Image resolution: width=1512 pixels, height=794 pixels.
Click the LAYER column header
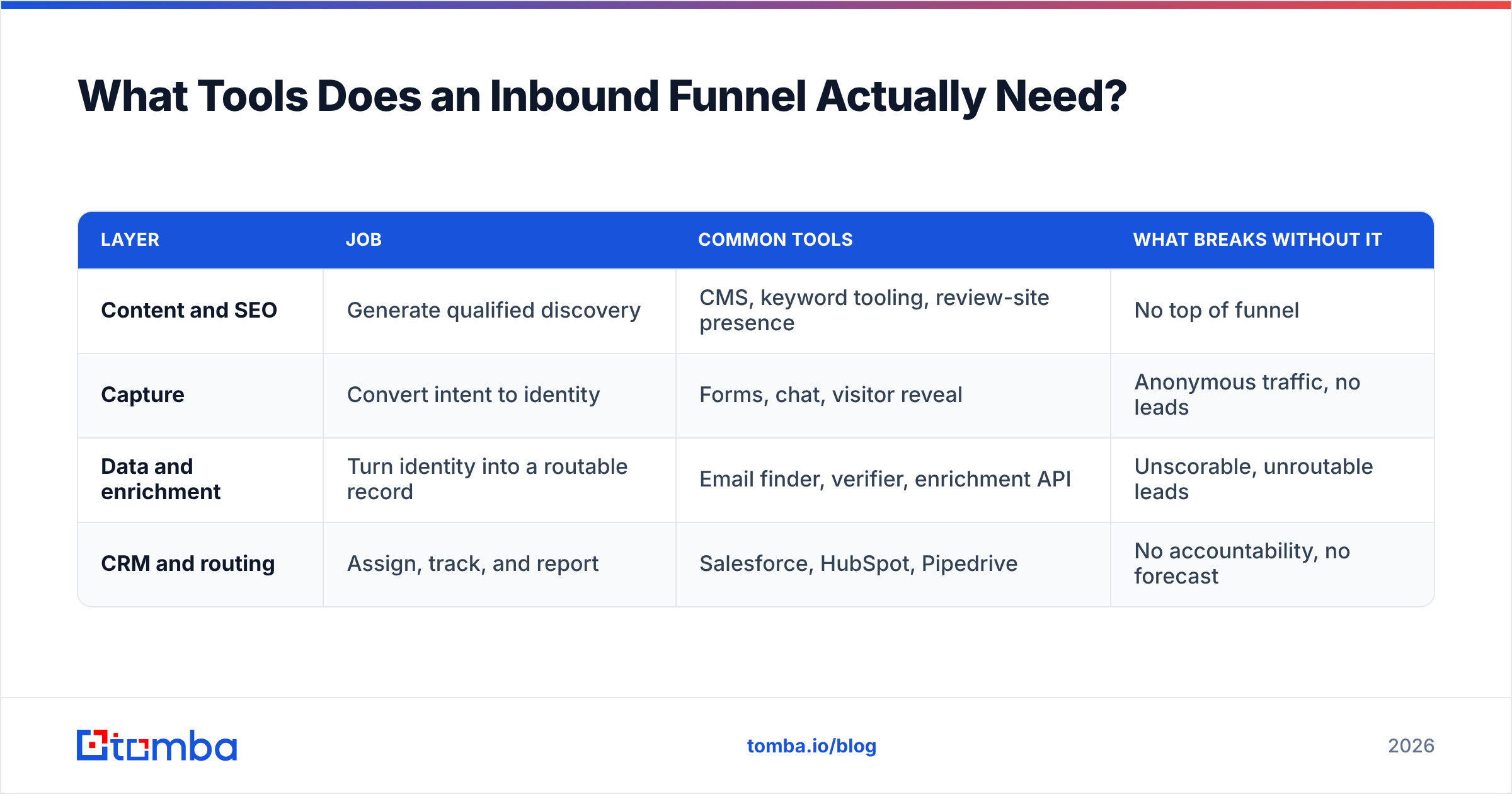130,239
